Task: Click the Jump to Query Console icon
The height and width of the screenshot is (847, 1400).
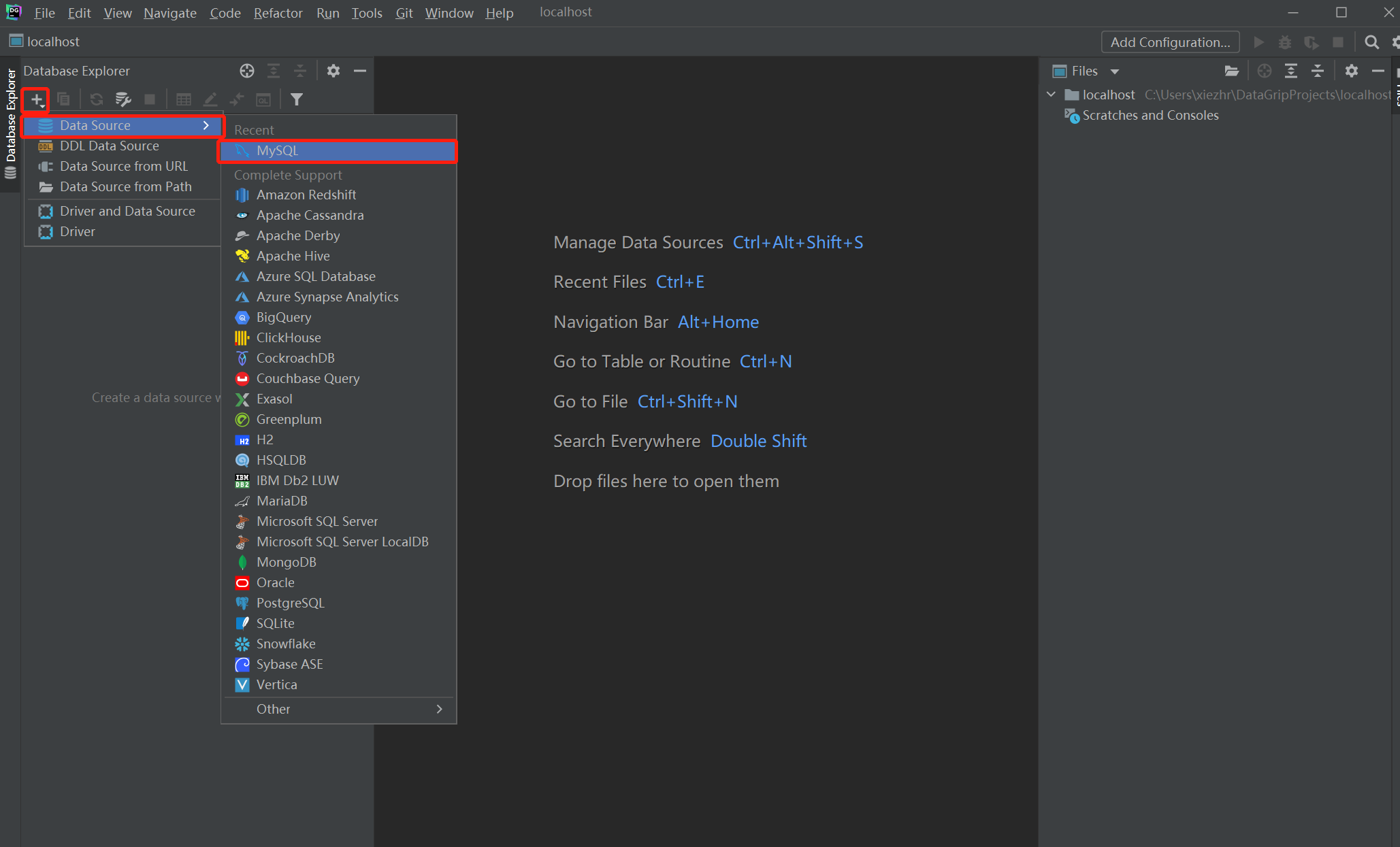Action: pos(263,99)
